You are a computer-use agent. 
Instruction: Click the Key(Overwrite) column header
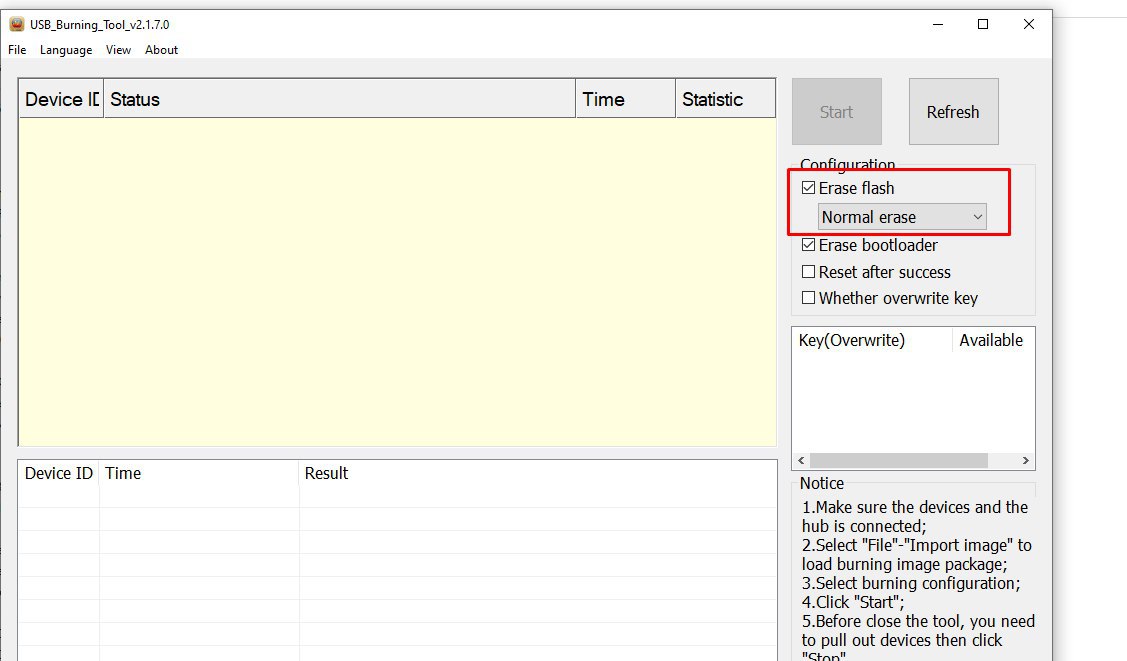click(873, 340)
